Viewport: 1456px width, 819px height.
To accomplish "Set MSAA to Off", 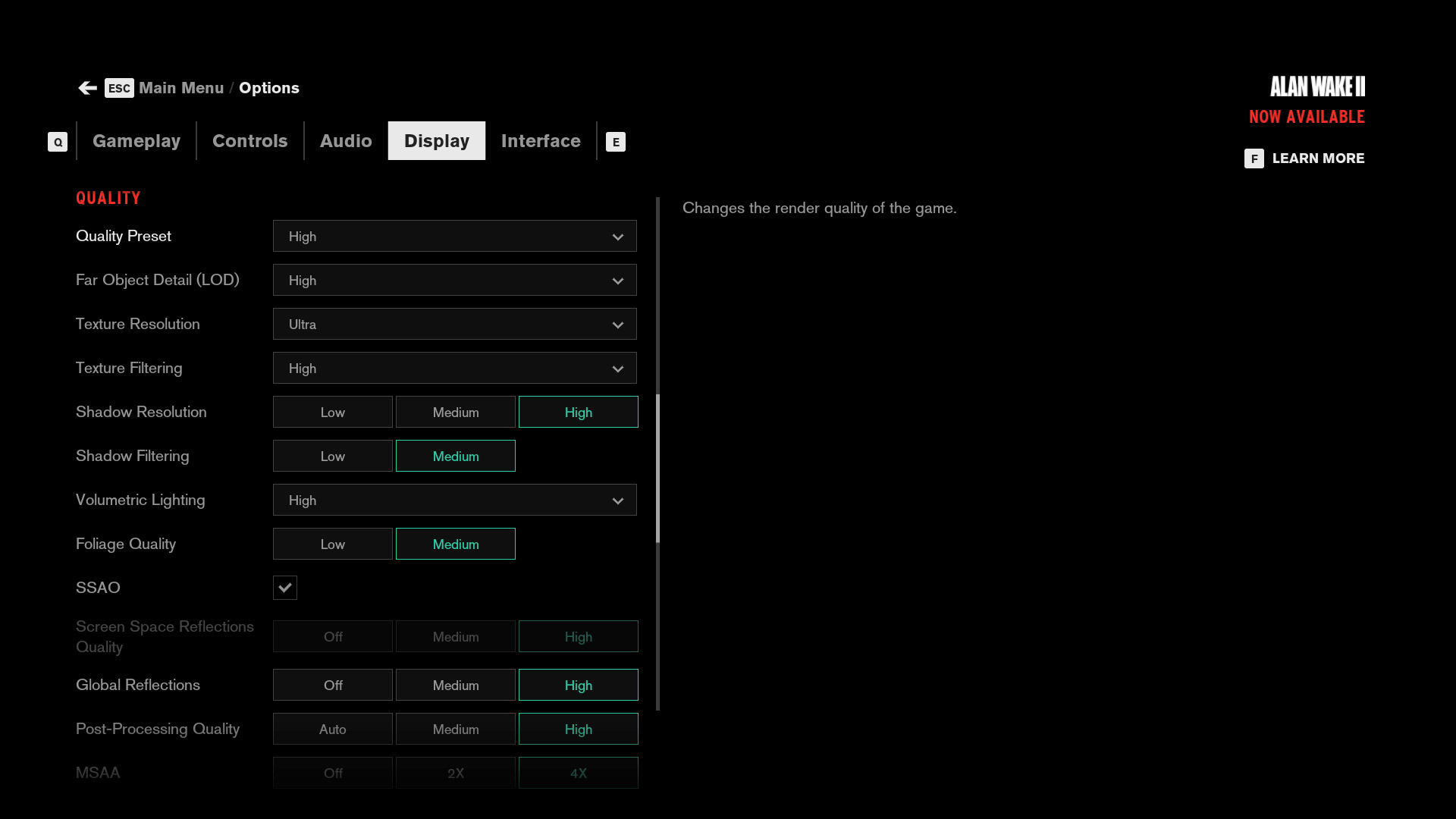I will point(333,773).
